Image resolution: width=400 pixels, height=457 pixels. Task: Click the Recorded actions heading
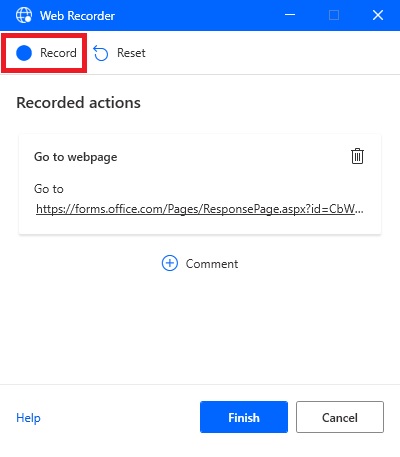79,103
